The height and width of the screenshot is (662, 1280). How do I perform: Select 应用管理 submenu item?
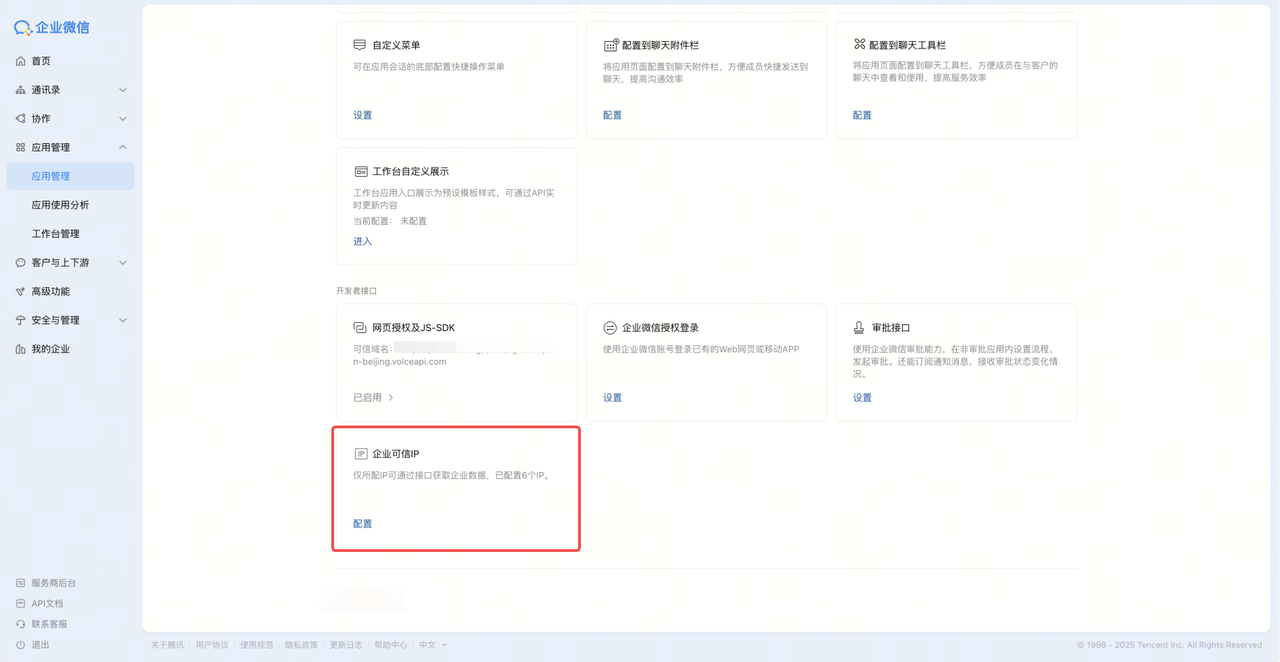point(70,176)
